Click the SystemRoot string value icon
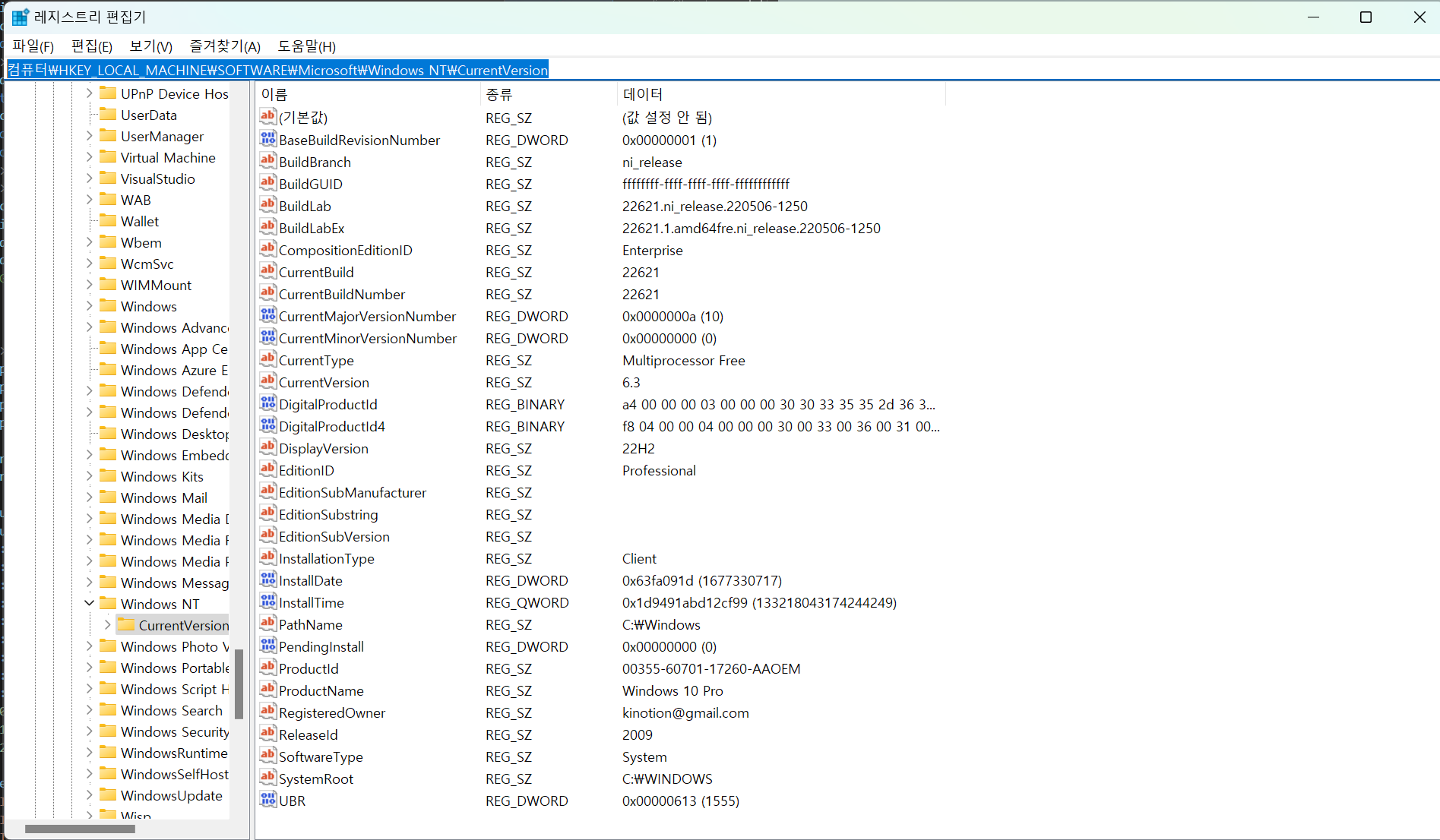 [267, 778]
